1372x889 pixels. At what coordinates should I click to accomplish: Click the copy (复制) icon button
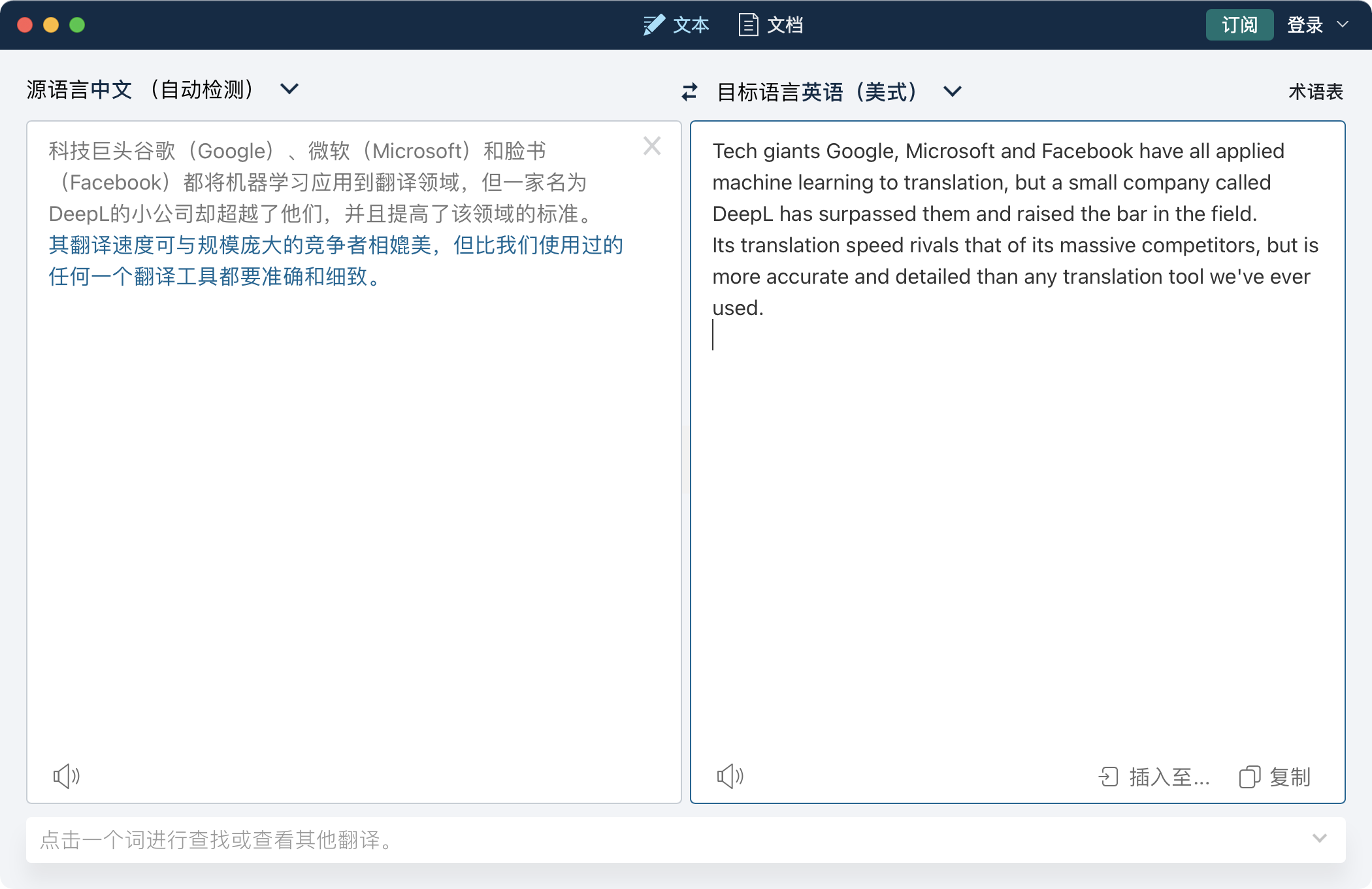coord(1249,777)
